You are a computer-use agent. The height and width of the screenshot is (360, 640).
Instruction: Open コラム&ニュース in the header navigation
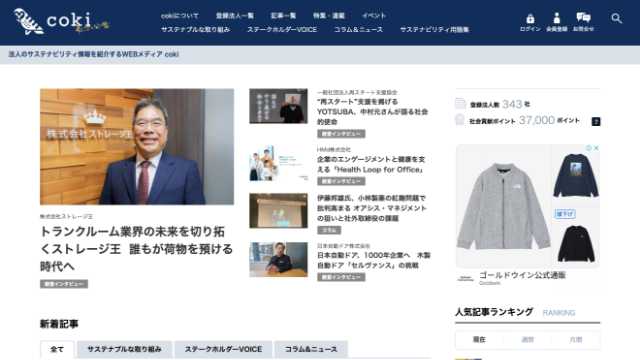pyautogui.click(x=358, y=29)
